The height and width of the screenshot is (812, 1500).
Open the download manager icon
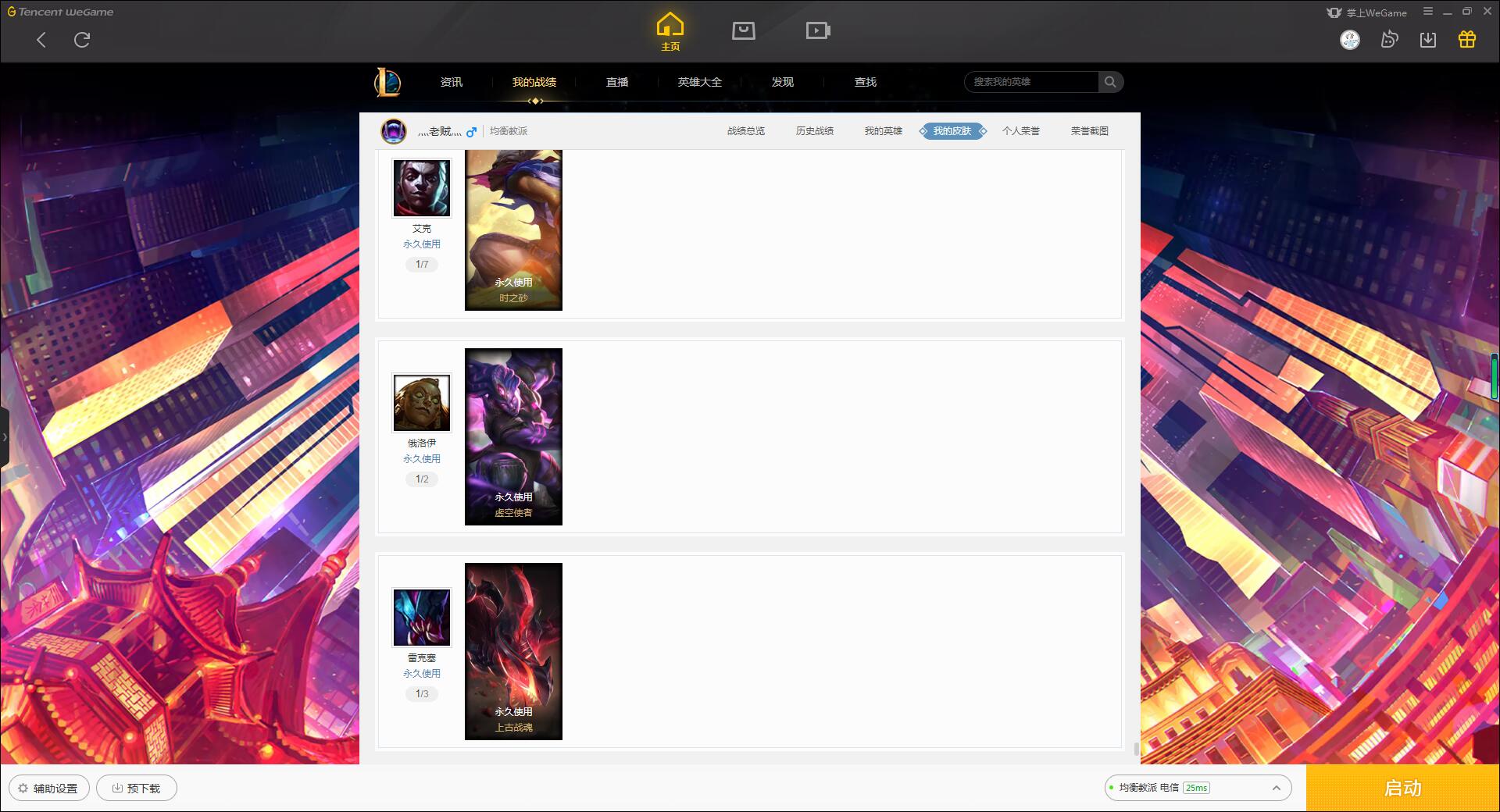pos(1428,40)
